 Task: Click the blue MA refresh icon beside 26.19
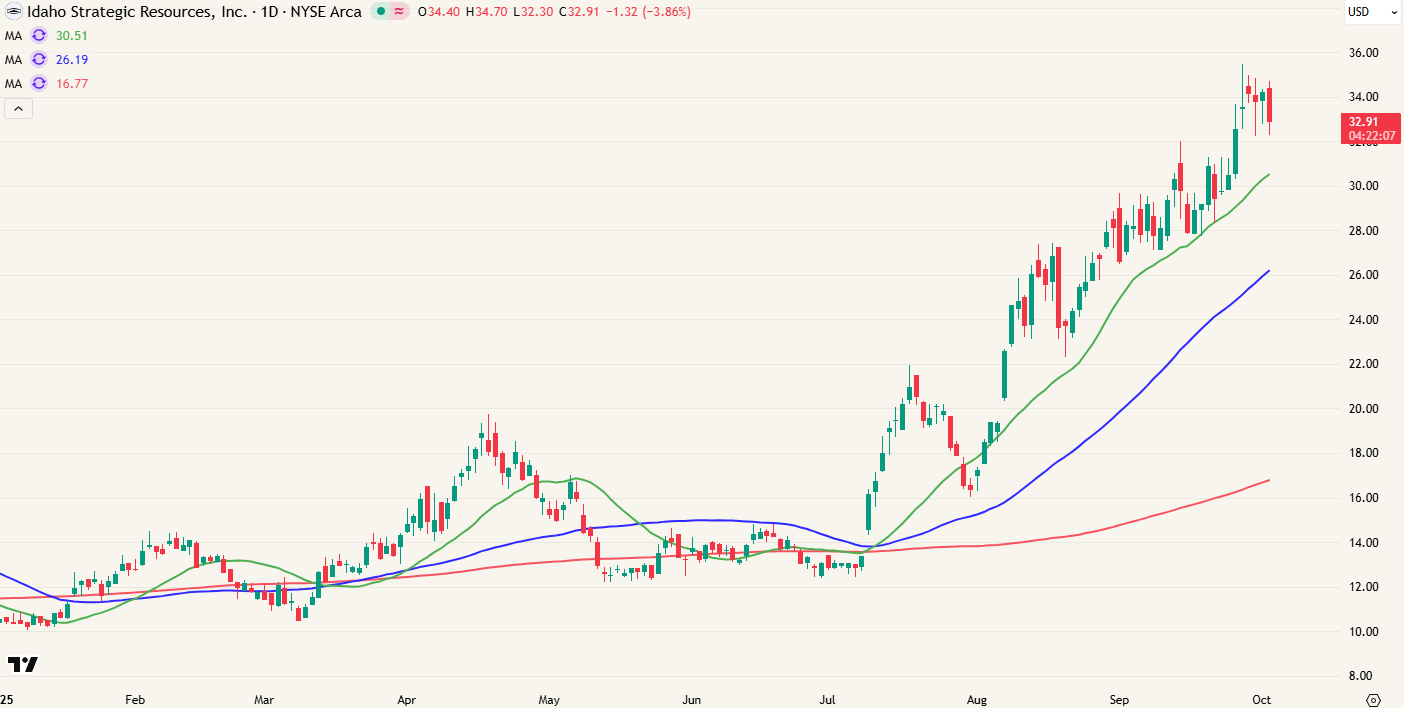tap(39, 59)
